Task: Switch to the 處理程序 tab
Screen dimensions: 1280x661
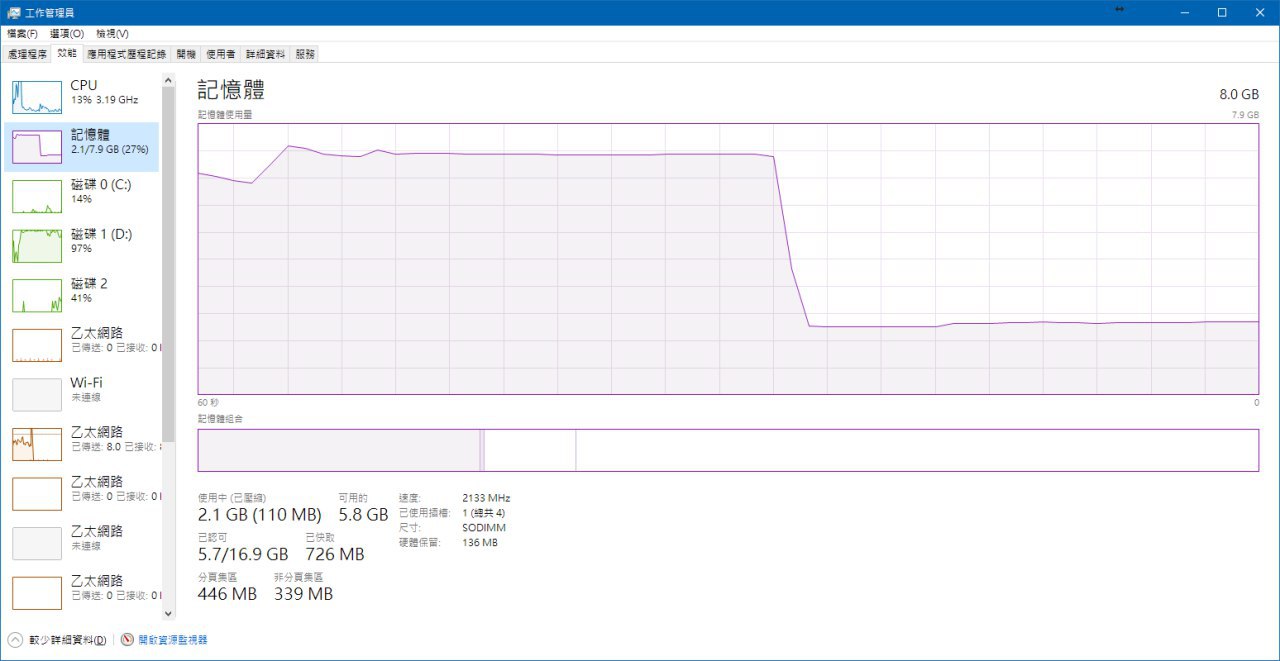Action: [x=27, y=54]
